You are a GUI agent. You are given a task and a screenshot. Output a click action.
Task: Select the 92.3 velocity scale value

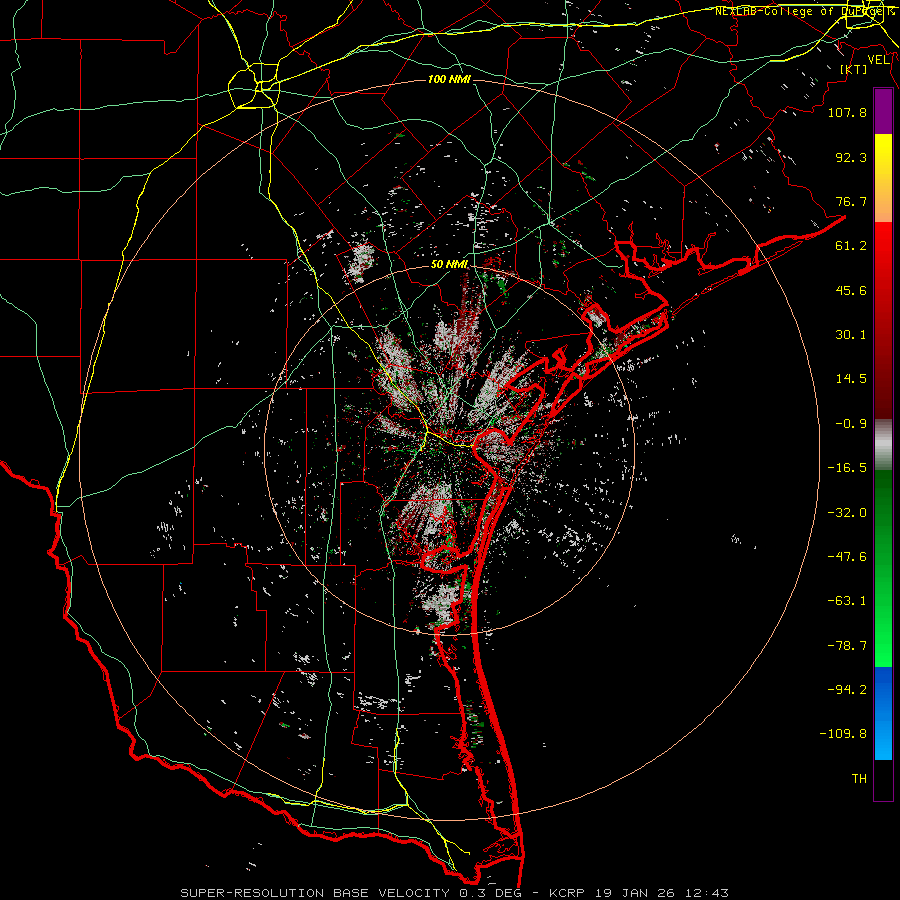pyautogui.click(x=851, y=157)
